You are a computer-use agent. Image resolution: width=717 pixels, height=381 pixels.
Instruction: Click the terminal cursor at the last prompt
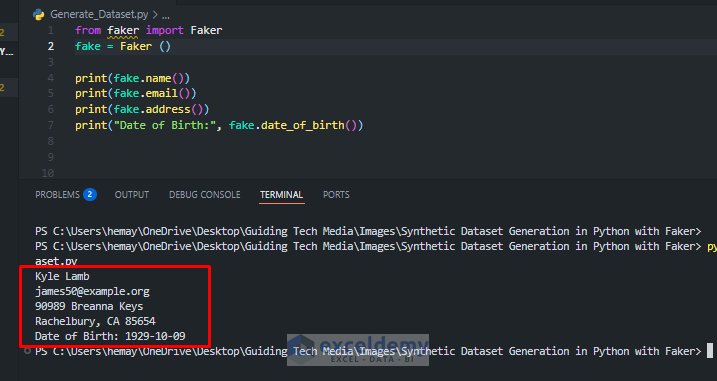(x=710, y=351)
